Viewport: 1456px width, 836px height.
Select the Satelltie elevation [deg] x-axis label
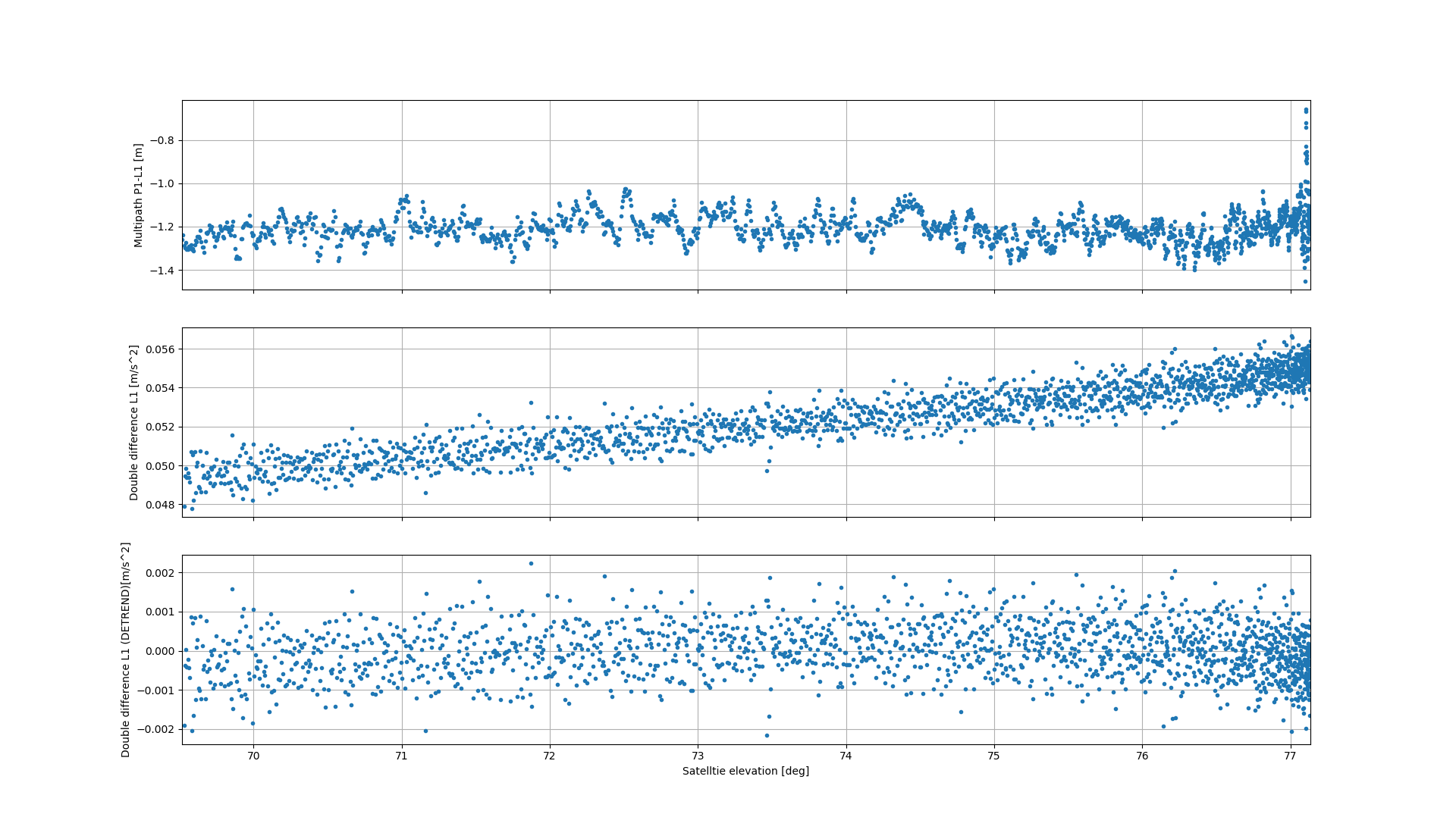pyautogui.click(x=745, y=772)
